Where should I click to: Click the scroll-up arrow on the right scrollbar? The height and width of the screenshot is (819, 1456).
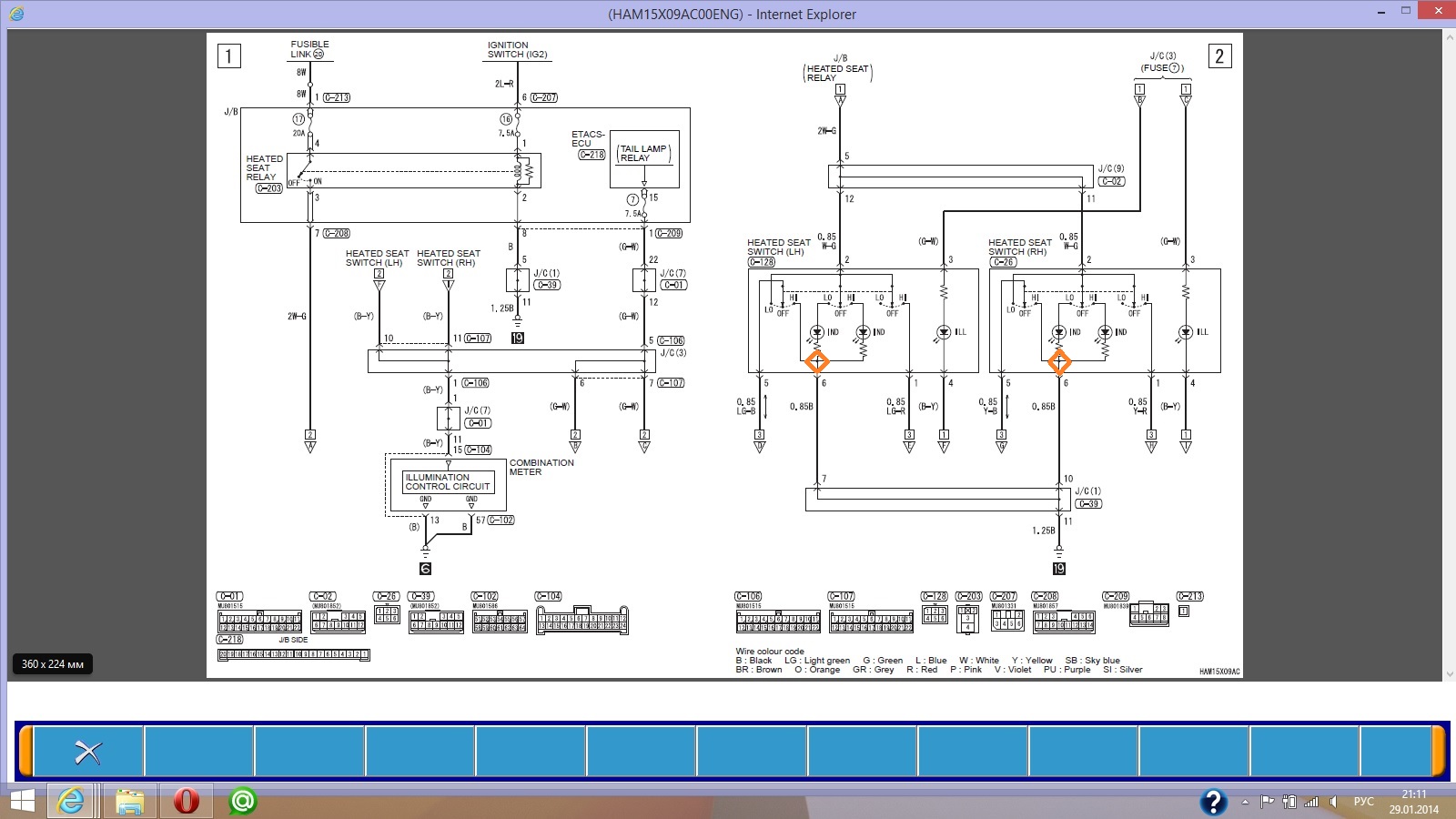click(1449, 36)
